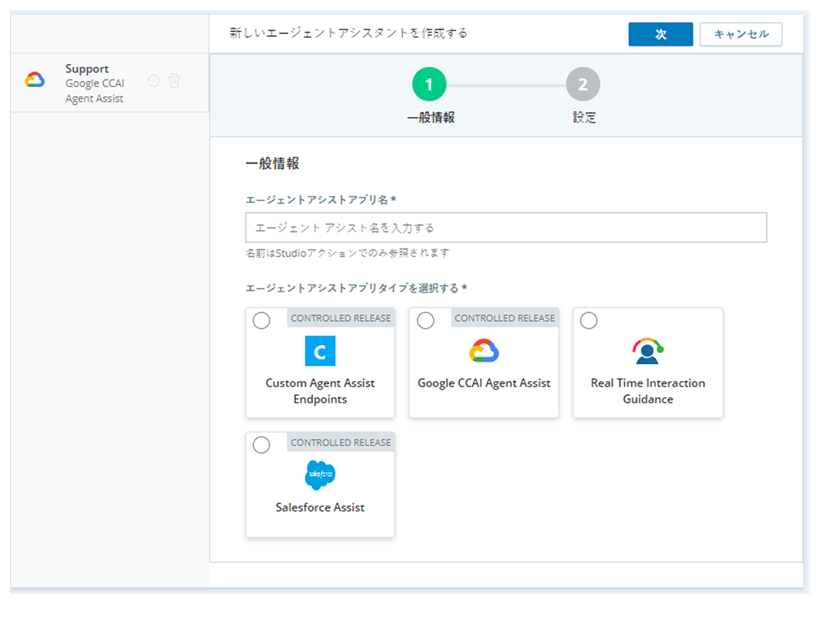Click the Google Cloud logo in CCAI card
The width and height of the screenshot is (820, 637).
pyautogui.click(x=484, y=351)
